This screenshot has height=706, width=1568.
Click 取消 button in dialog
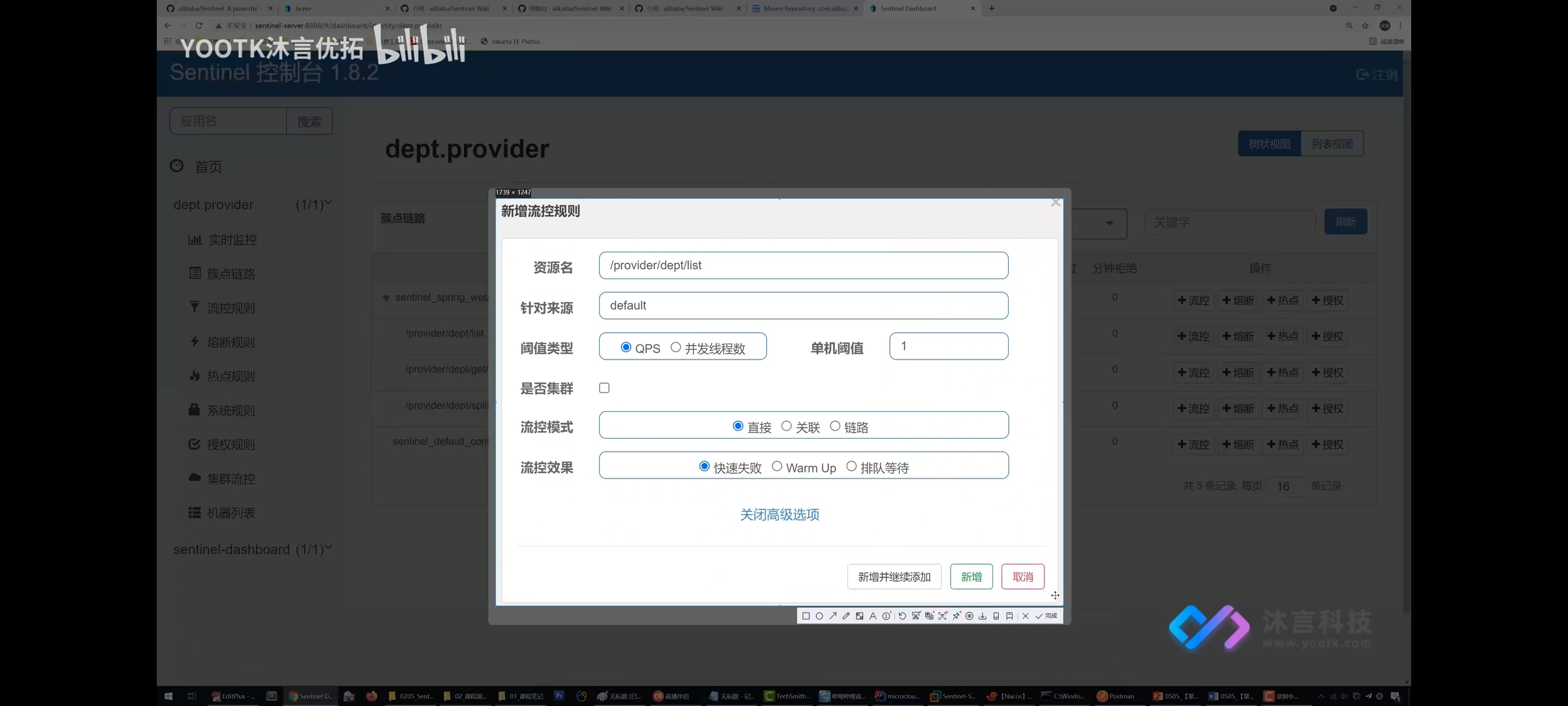[1023, 577]
